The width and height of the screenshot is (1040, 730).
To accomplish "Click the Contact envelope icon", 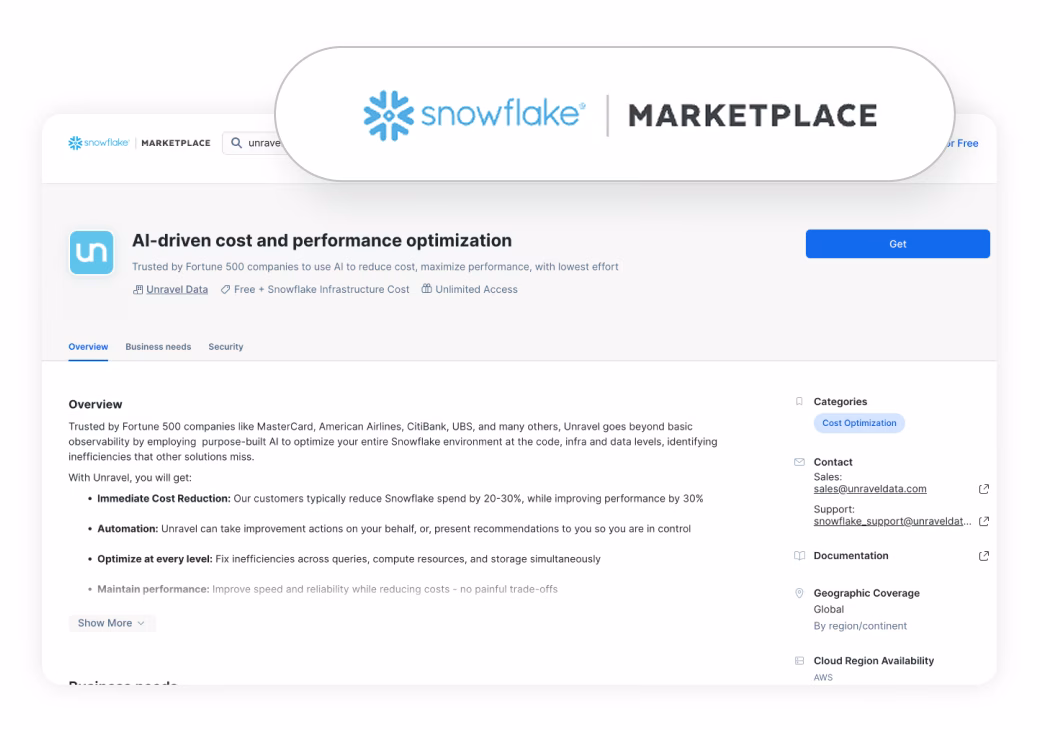I will coord(799,462).
